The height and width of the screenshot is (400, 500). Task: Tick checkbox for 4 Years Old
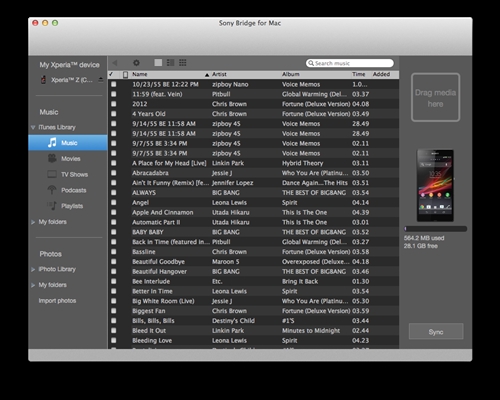coord(114,114)
